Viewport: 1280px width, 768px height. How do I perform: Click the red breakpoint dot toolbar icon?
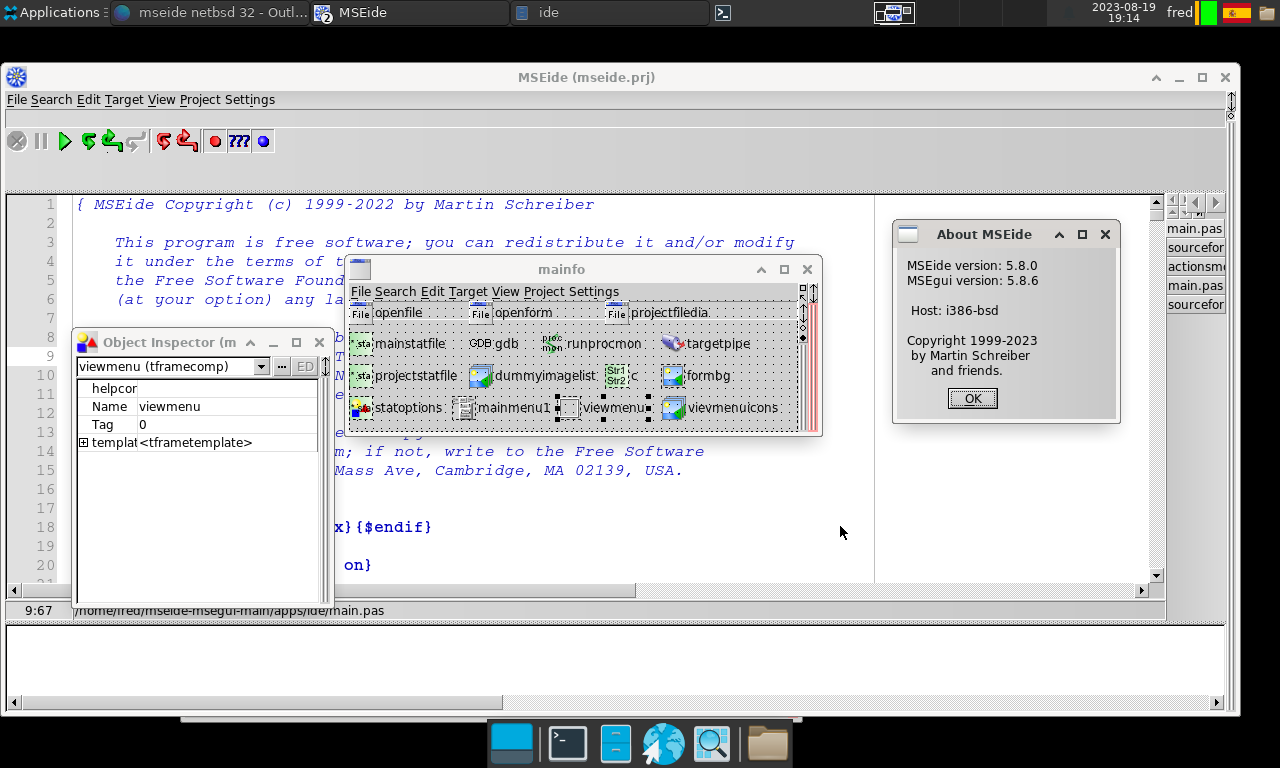pyautogui.click(x=214, y=141)
